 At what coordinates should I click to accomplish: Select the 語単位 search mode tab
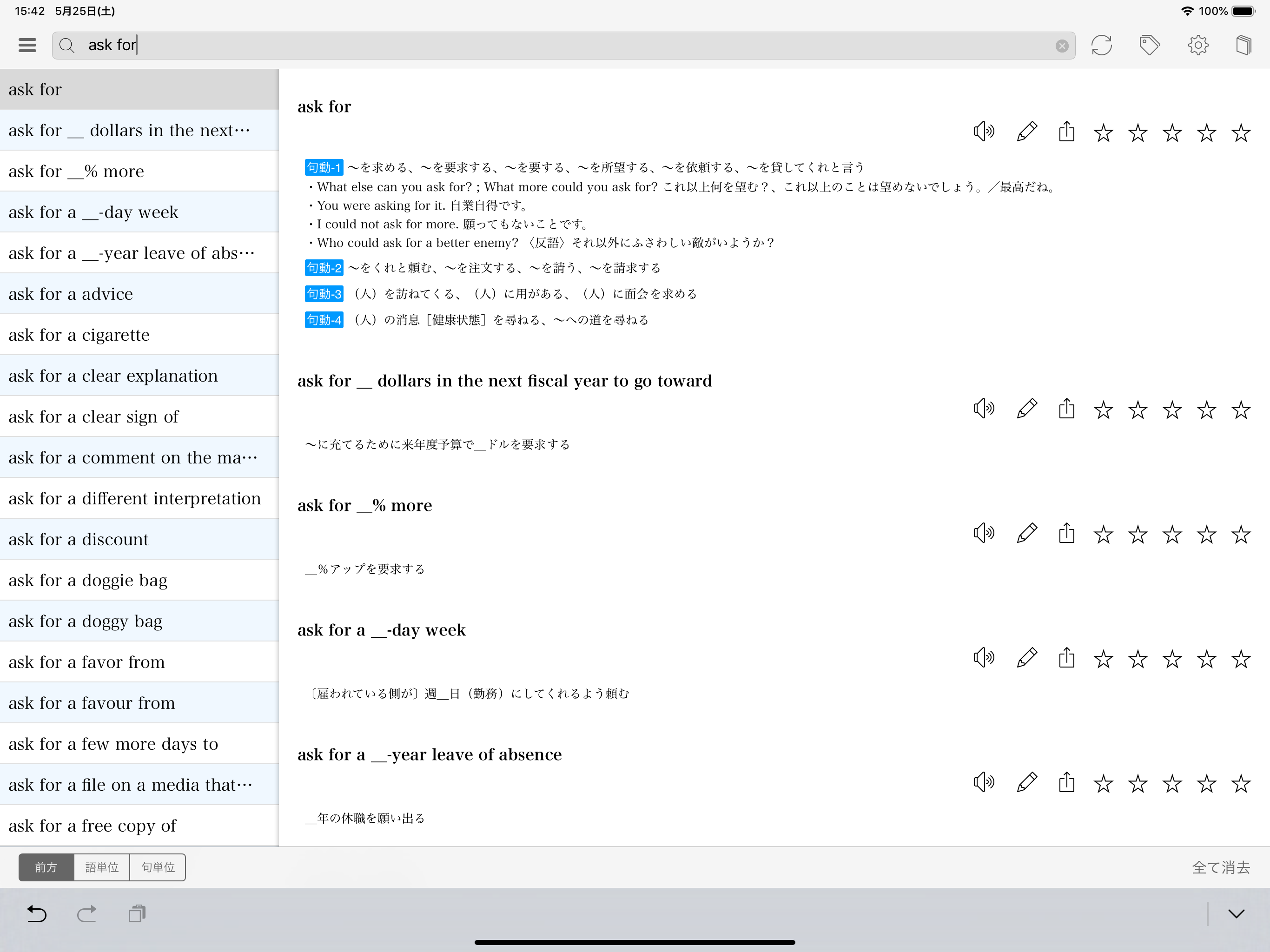[x=102, y=866]
